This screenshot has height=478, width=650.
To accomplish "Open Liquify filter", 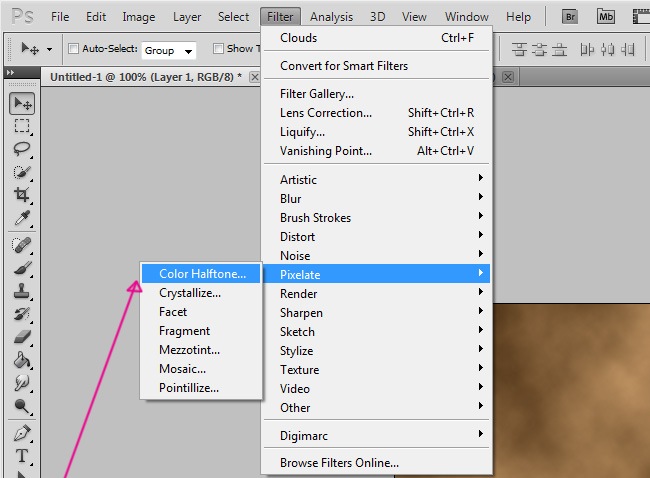I will point(376,132).
